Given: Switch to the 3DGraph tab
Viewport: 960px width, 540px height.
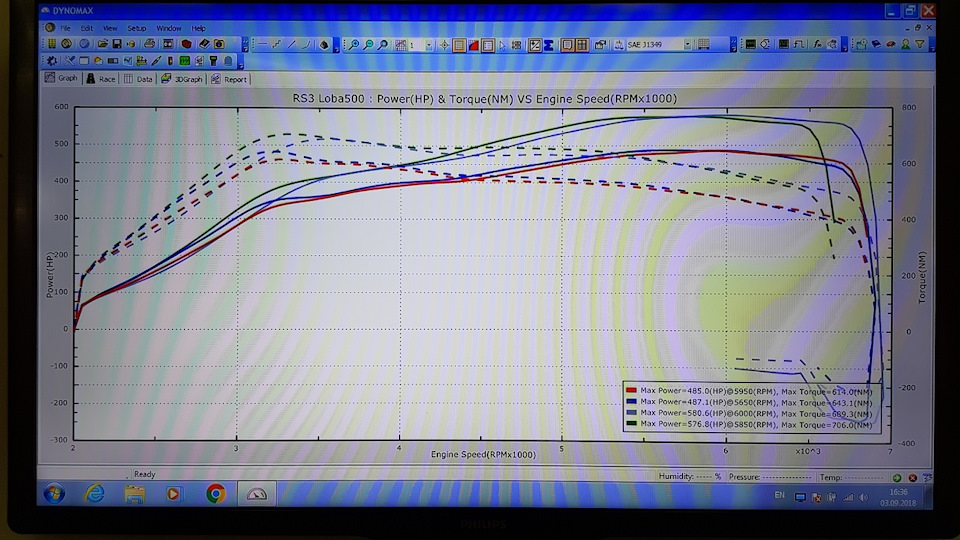Looking at the screenshot, I should click(x=182, y=79).
